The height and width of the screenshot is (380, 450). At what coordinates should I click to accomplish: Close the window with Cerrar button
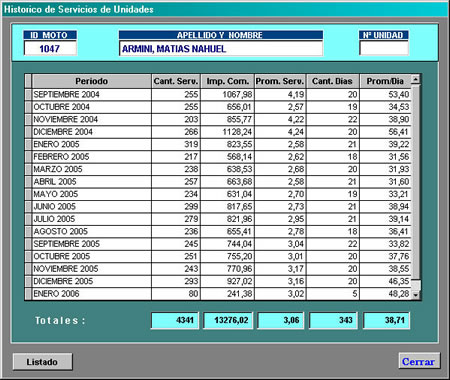[419, 361]
